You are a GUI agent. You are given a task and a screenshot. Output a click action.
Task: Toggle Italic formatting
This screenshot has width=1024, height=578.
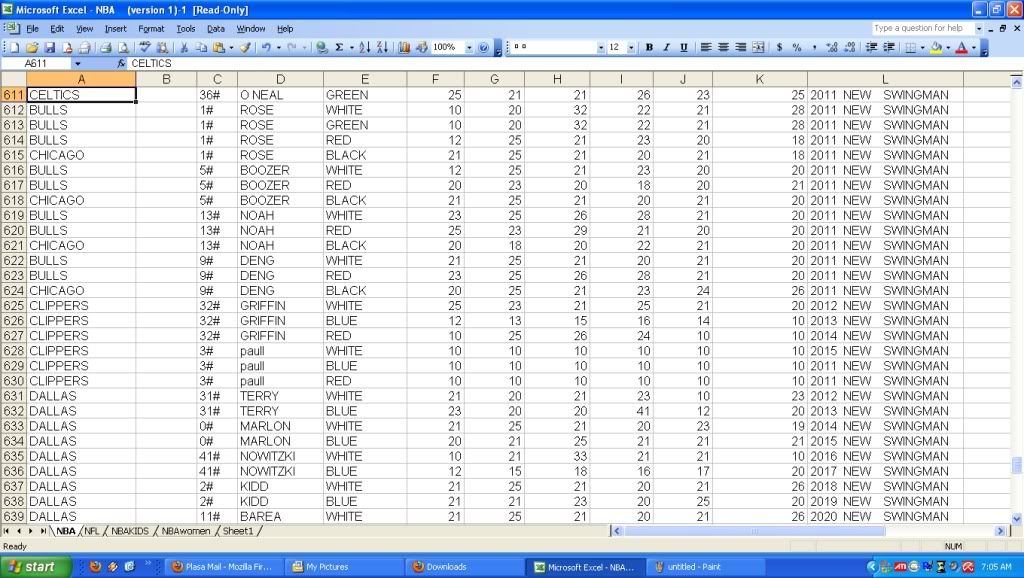666,48
